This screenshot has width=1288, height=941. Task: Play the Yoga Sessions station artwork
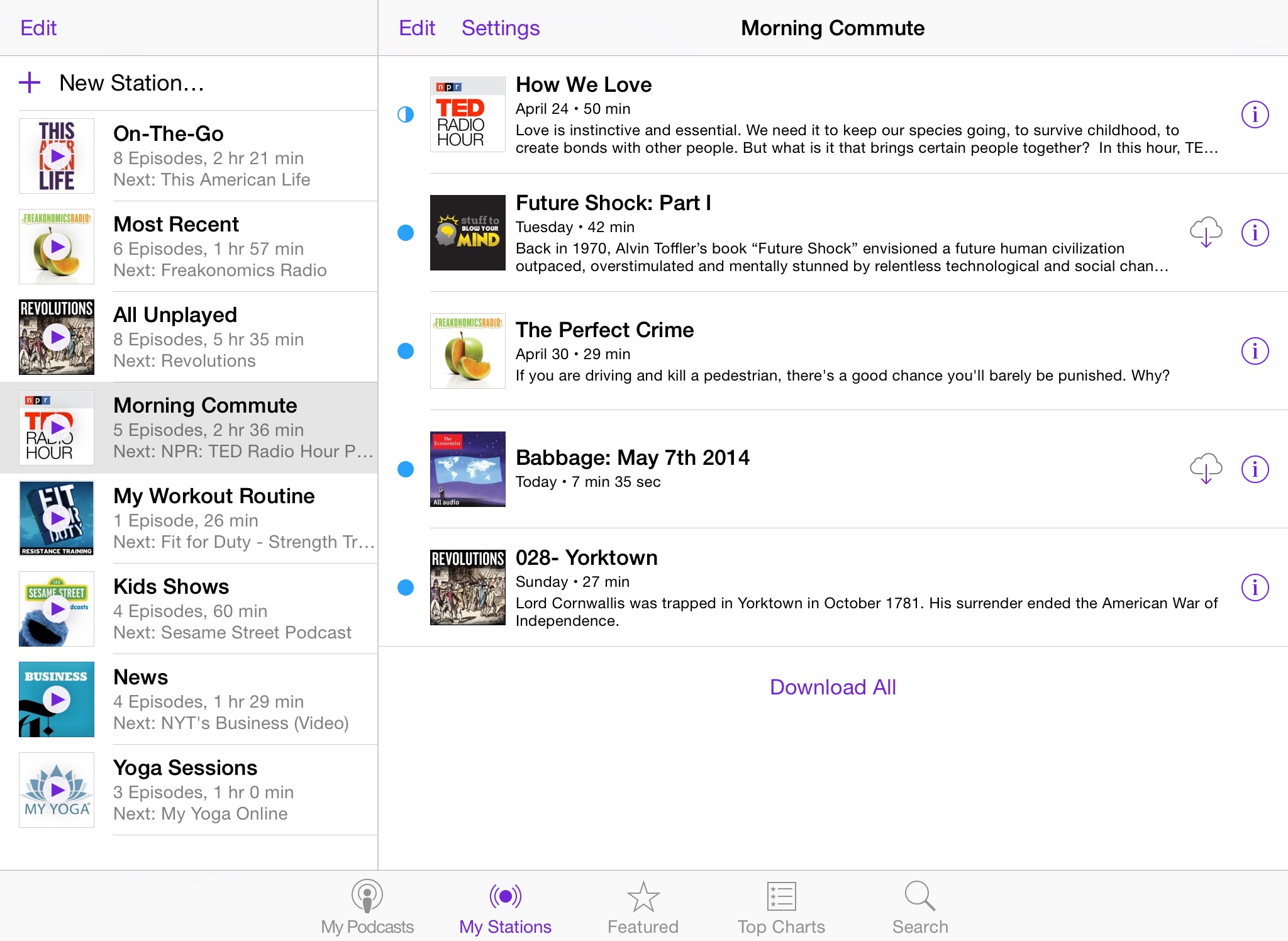point(57,790)
